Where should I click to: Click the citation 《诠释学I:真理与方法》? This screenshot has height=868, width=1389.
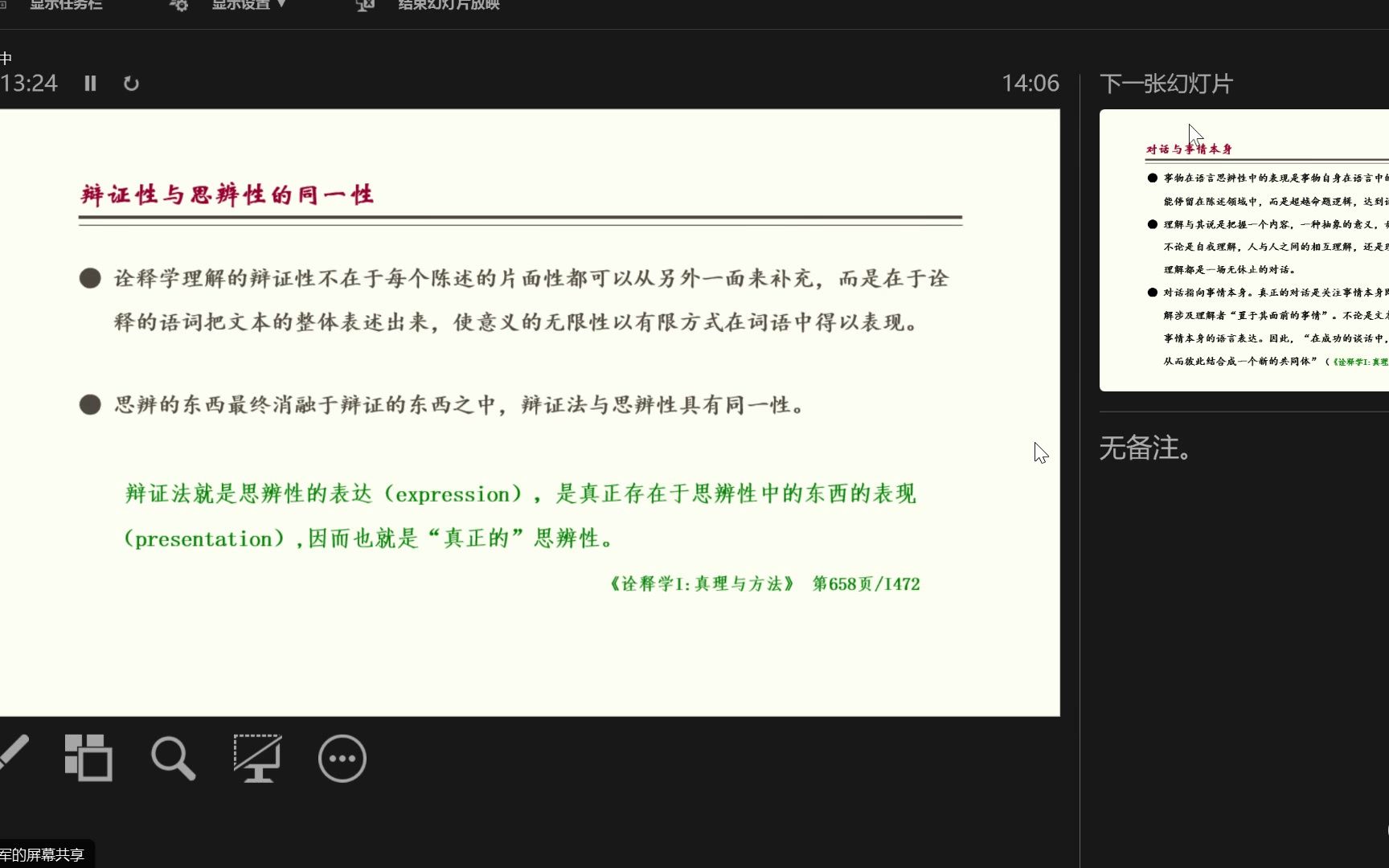point(701,583)
